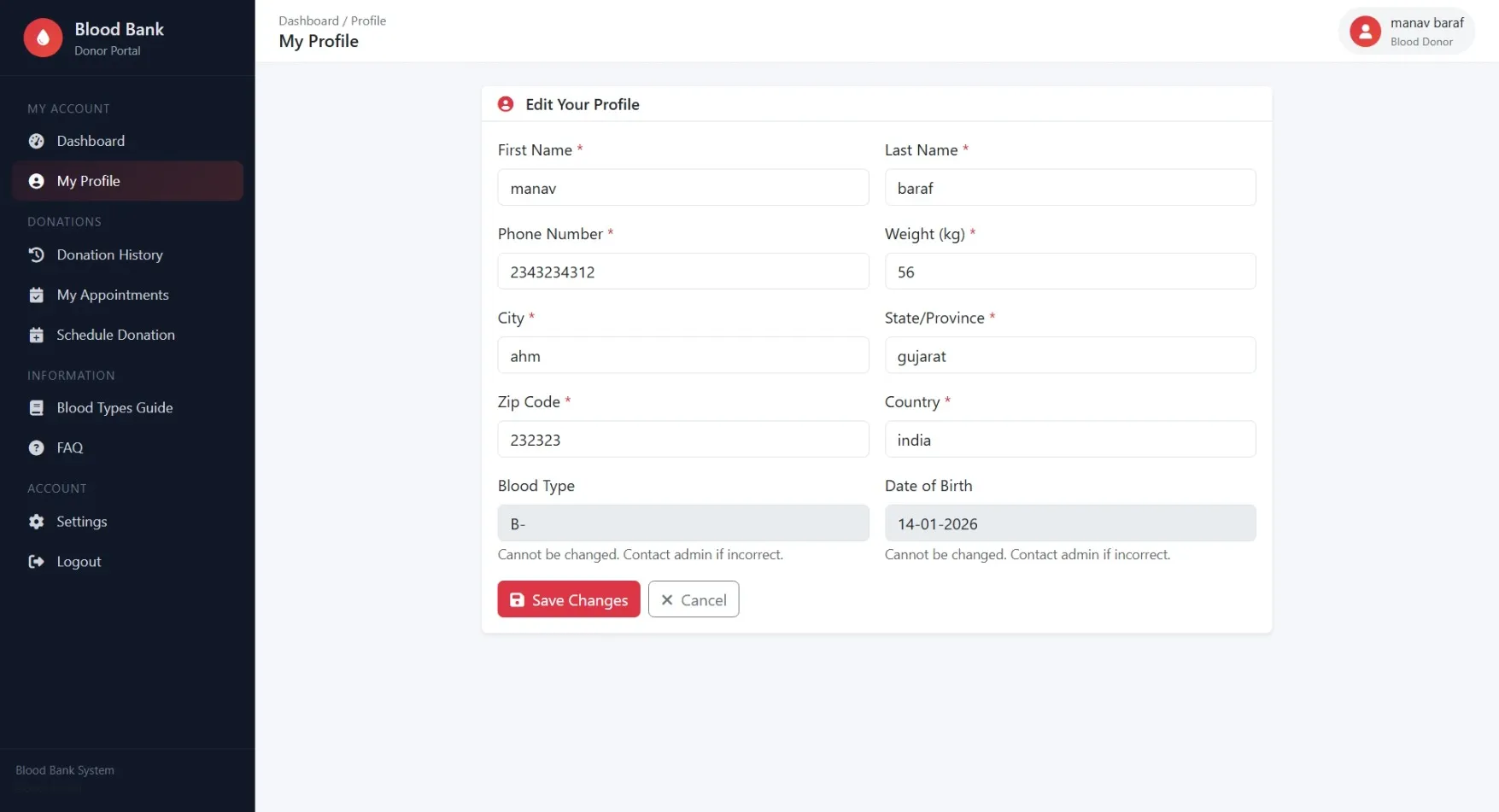This screenshot has width=1499, height=812.
Task: Click the Save Changes button
Action: click(x=568, y=599)
